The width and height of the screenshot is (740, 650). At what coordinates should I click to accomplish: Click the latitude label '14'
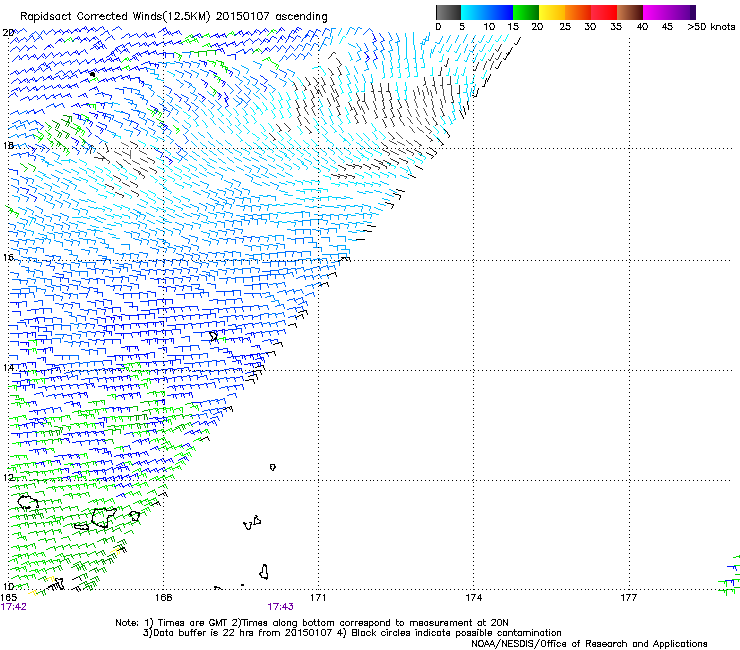tap(8, 368)
